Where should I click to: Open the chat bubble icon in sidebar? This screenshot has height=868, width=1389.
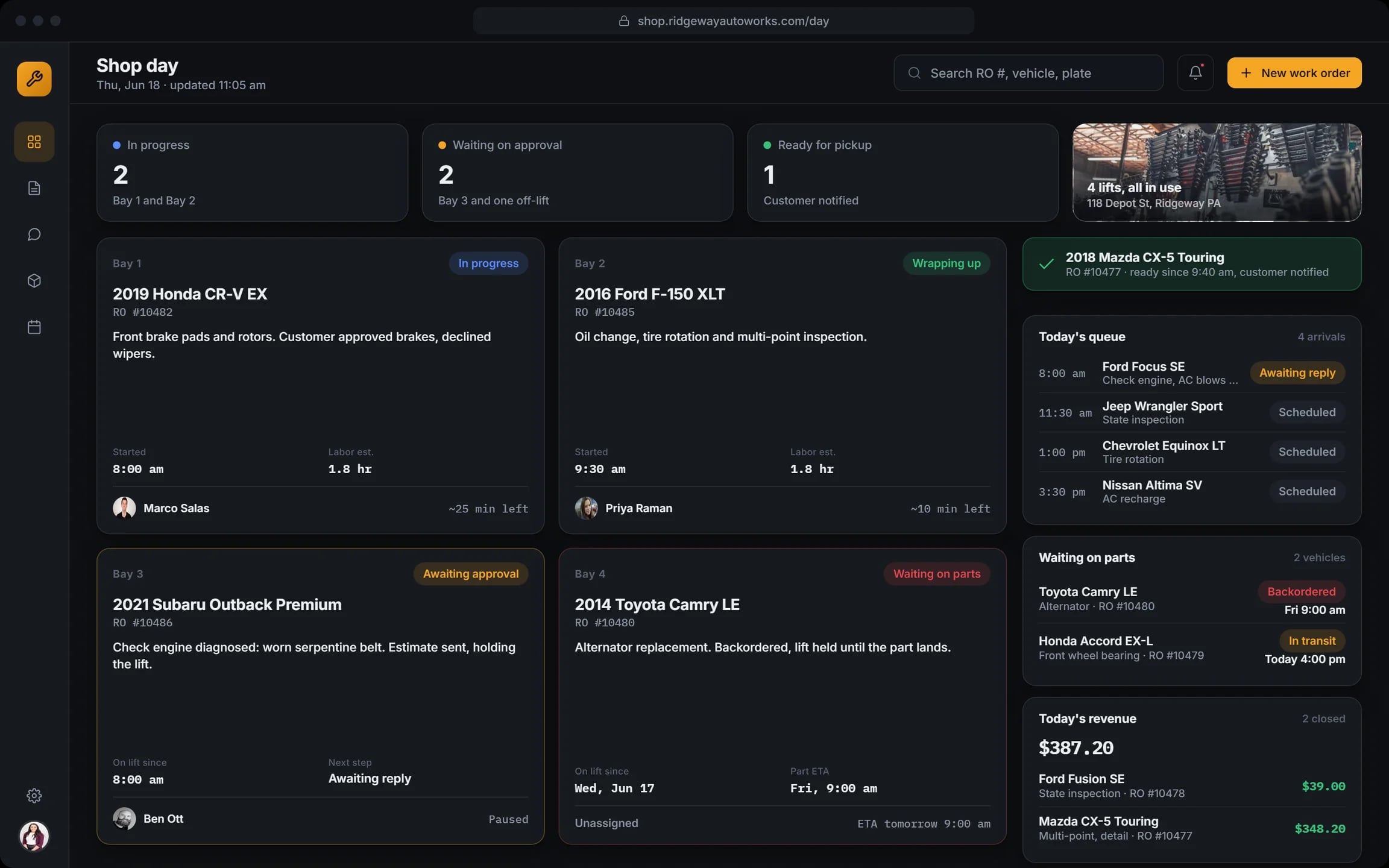coord(34,234)
